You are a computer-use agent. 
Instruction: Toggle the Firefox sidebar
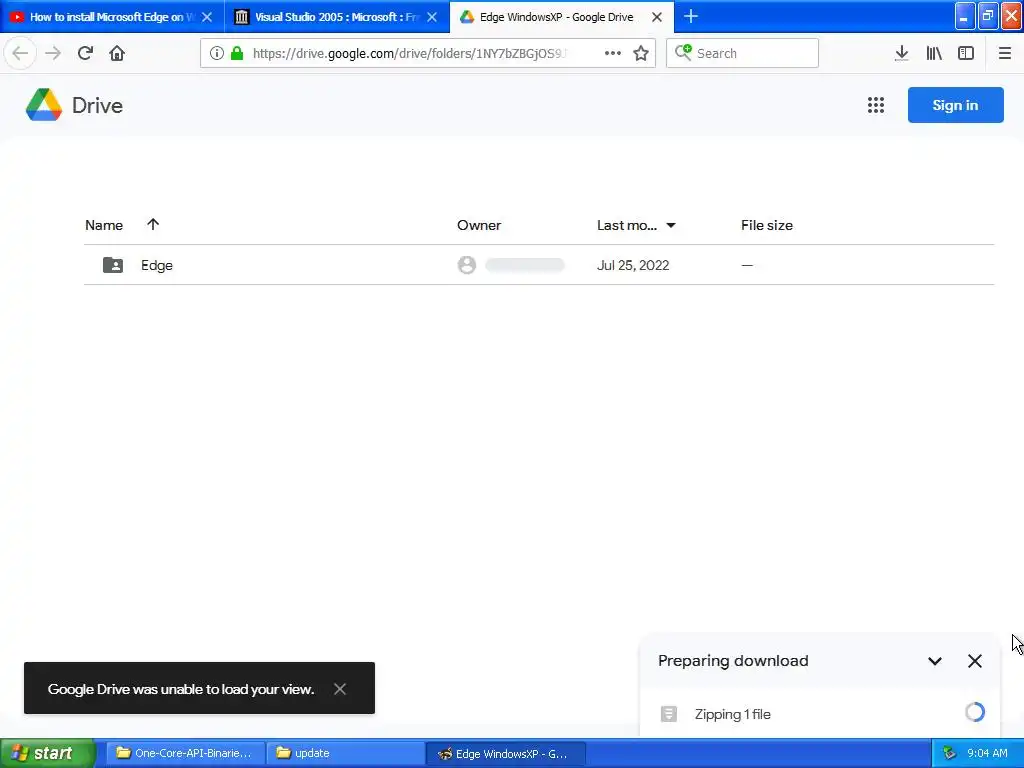[x=966, y=53]
